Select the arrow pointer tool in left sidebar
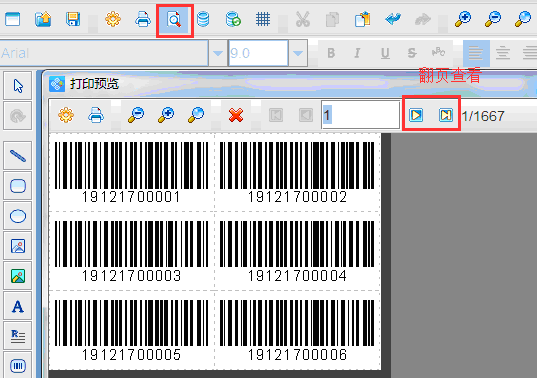This screenshot has height=378, width=537. (x=18, y=86)
